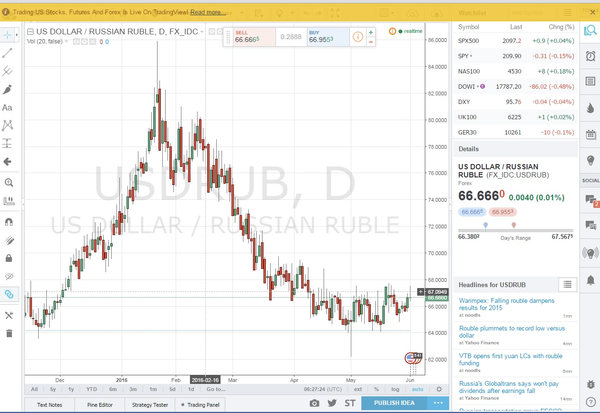Open chart settings gear near auto
This screenshot has width=600, height=413.
(439, 389)
